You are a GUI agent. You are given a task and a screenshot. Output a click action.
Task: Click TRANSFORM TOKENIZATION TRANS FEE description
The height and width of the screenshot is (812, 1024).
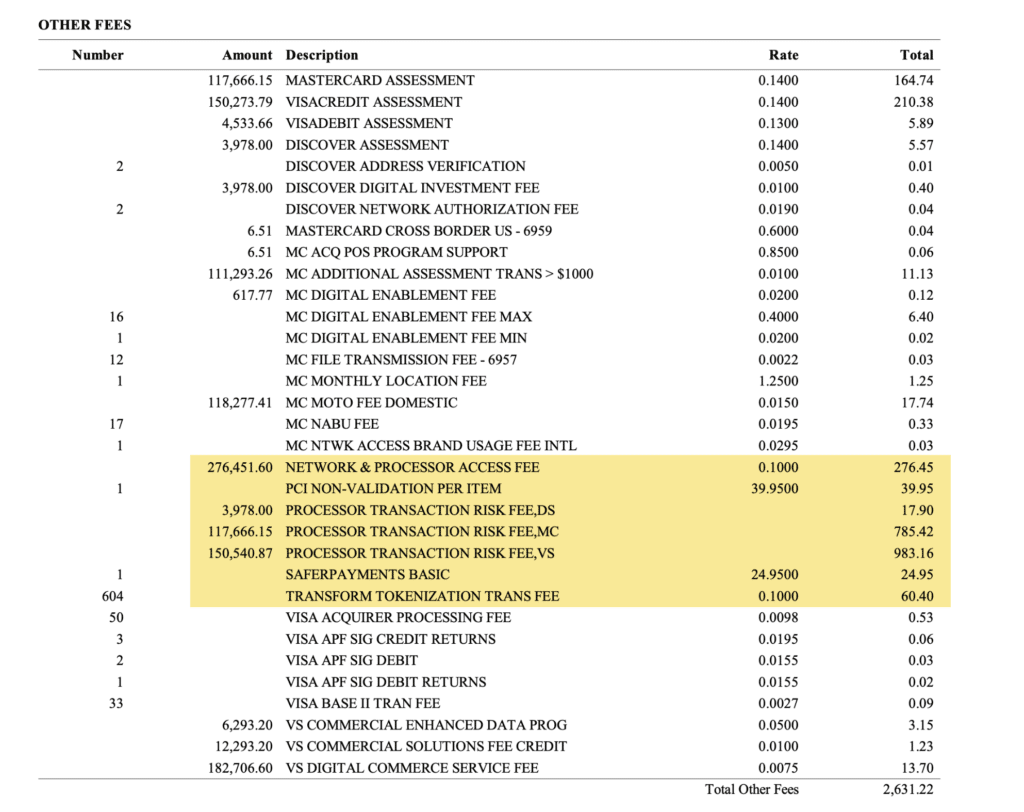coord(422,596)
